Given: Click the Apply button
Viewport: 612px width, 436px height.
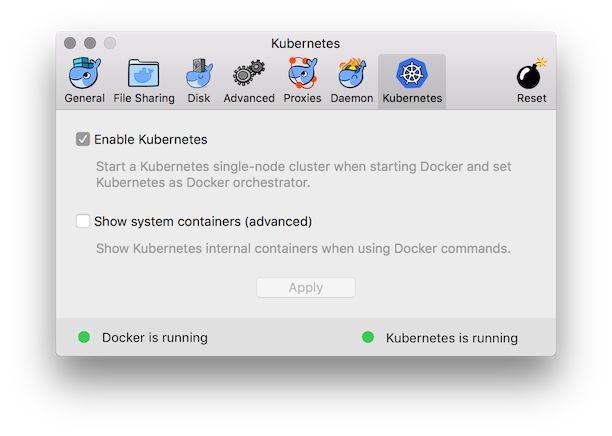Looking at the screenshot, I should [x=306, y=287].
